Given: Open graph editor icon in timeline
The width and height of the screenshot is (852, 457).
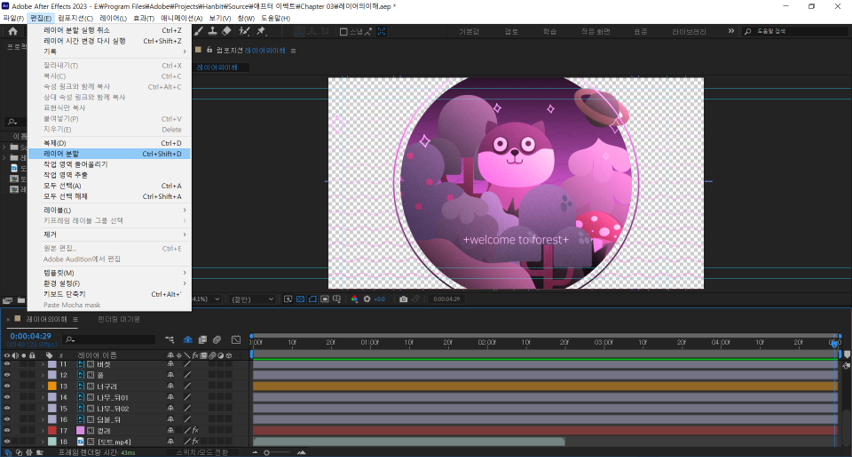Looking at the screenshot, I should pyautogui.click(x=236, y=340).
